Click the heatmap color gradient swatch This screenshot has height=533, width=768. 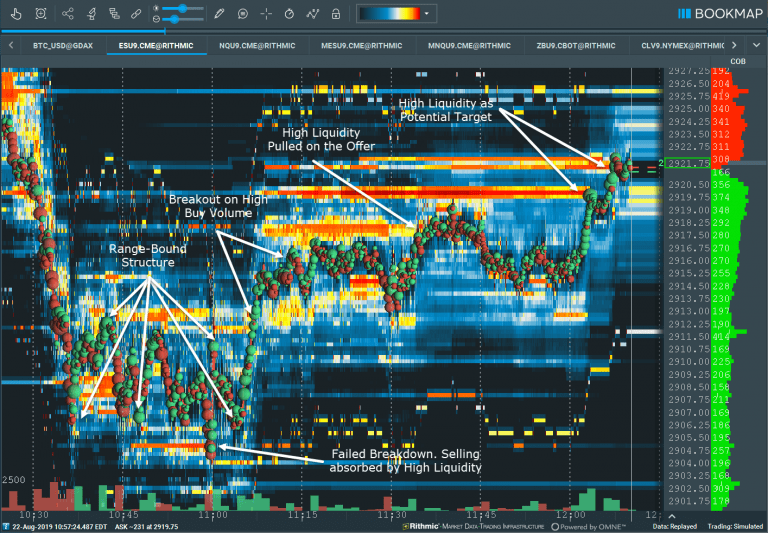(x=390, y=14)
